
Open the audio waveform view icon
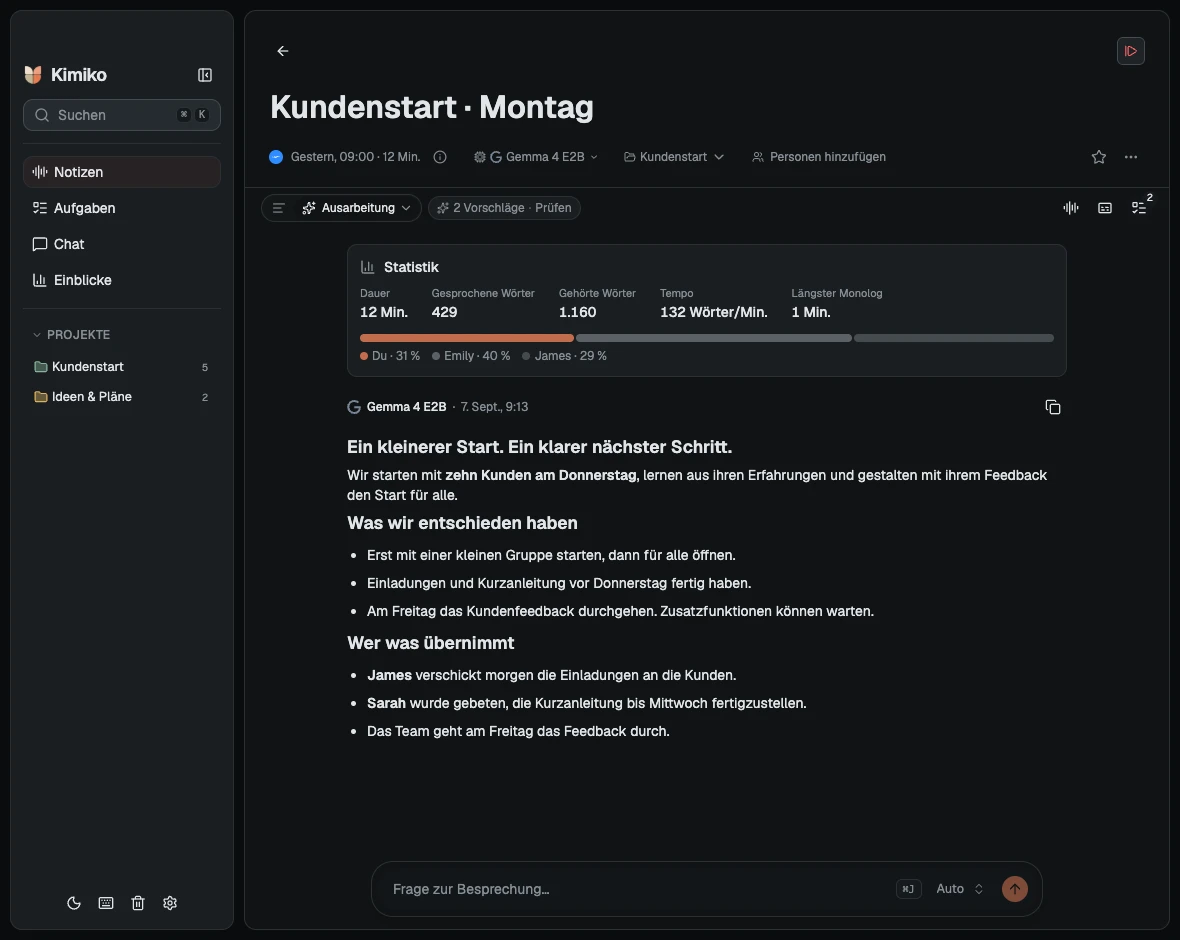point(1071,208)
